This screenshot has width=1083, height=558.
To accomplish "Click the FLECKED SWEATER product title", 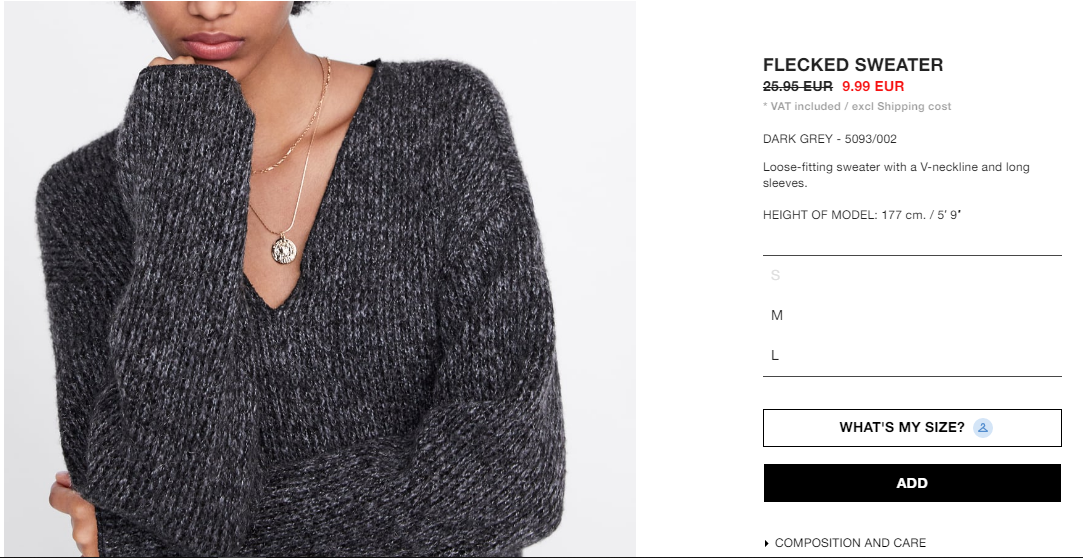I will pyautogui.click(x=852, y=65).
